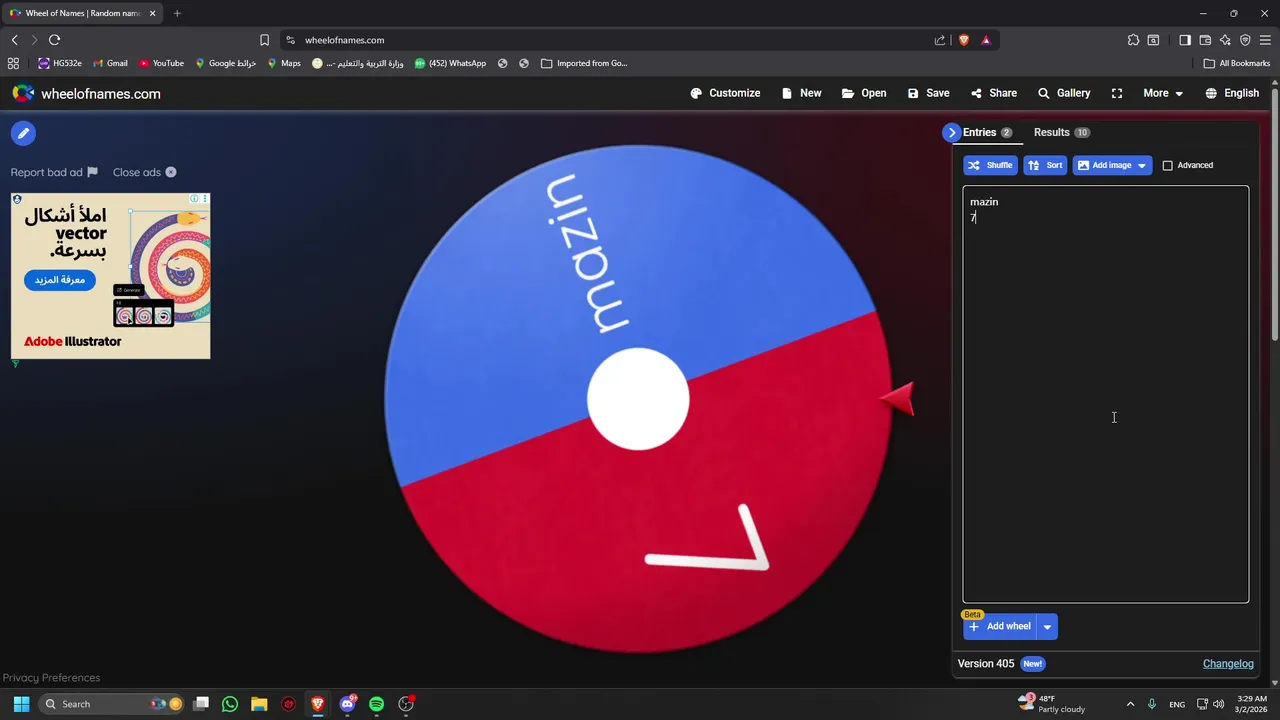Screen dimensions: 1280x720
Task: Switch to the Results tab
Action: point(1061,132)
